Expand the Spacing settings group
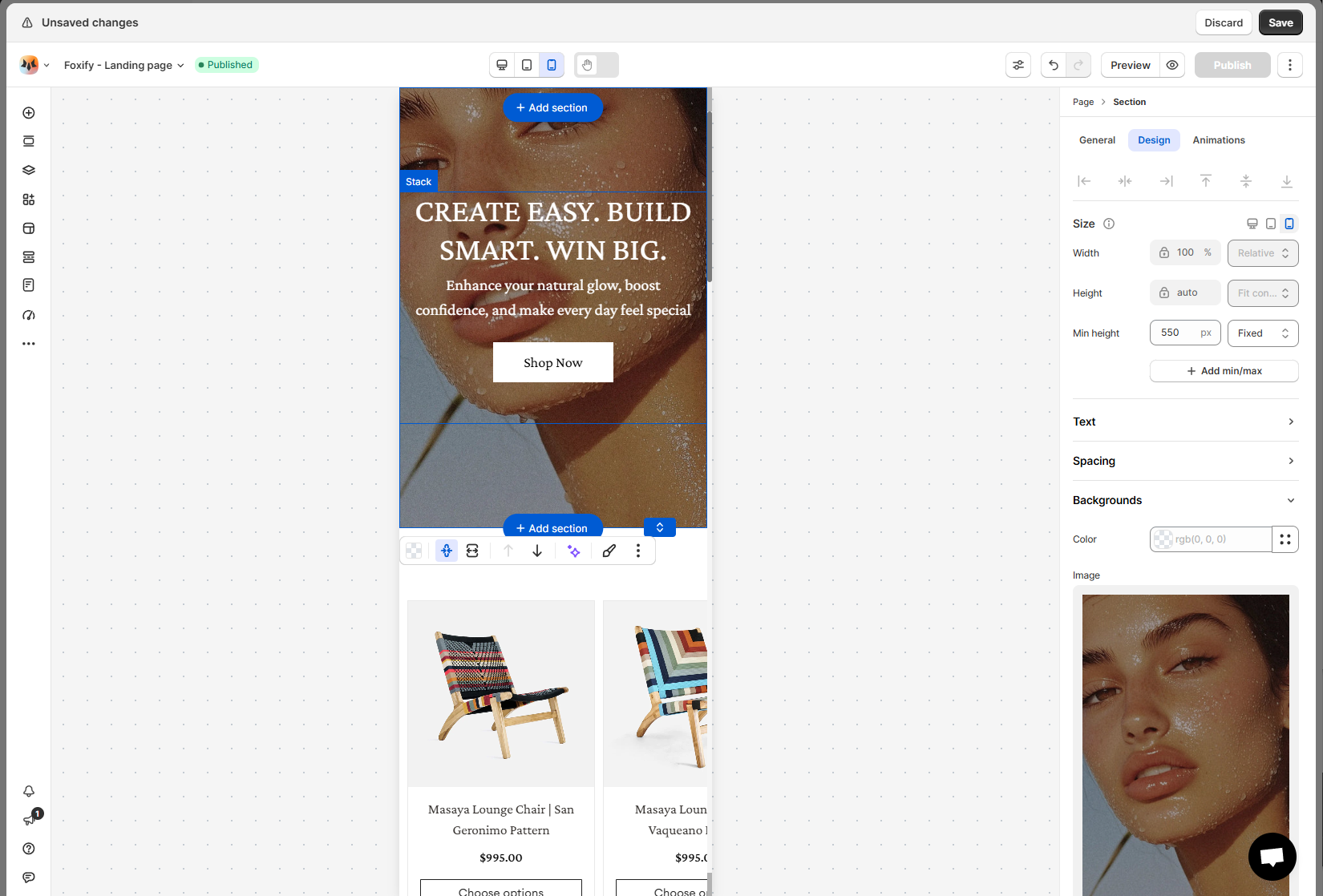 [x=1185, y=461]
